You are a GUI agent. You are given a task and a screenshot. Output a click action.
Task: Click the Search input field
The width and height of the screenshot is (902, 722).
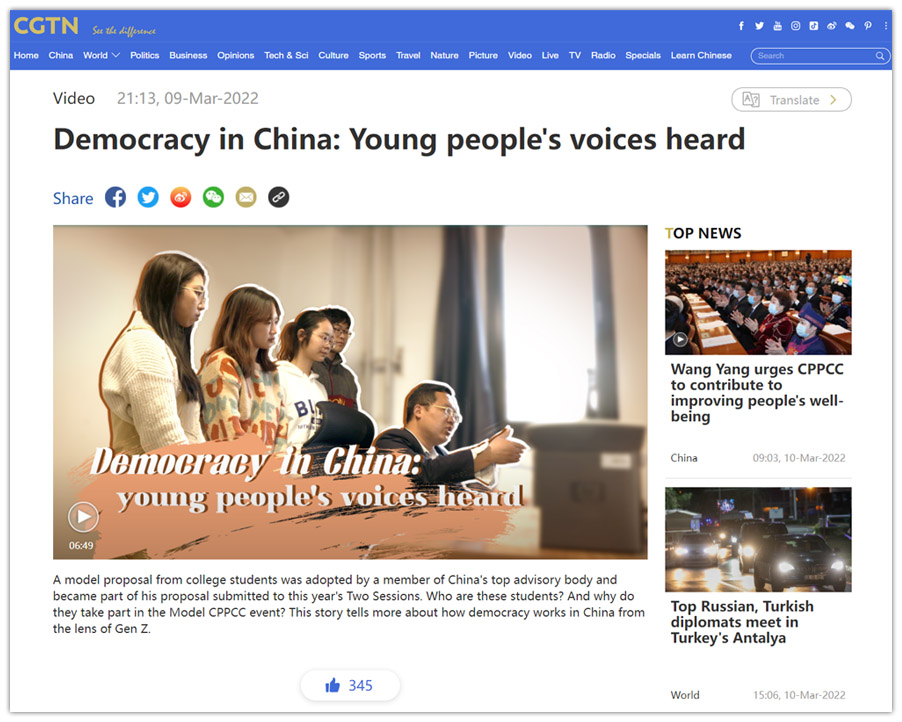point(815,56)
